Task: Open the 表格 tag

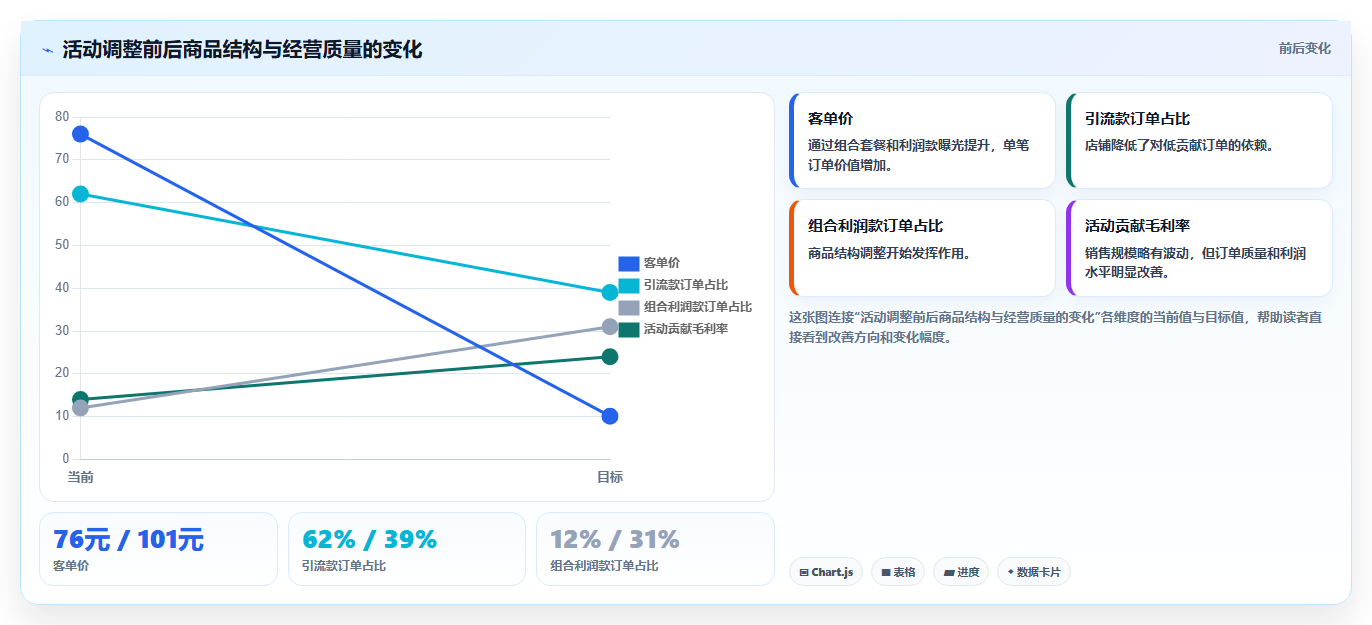Action: (x=898, y=572)
